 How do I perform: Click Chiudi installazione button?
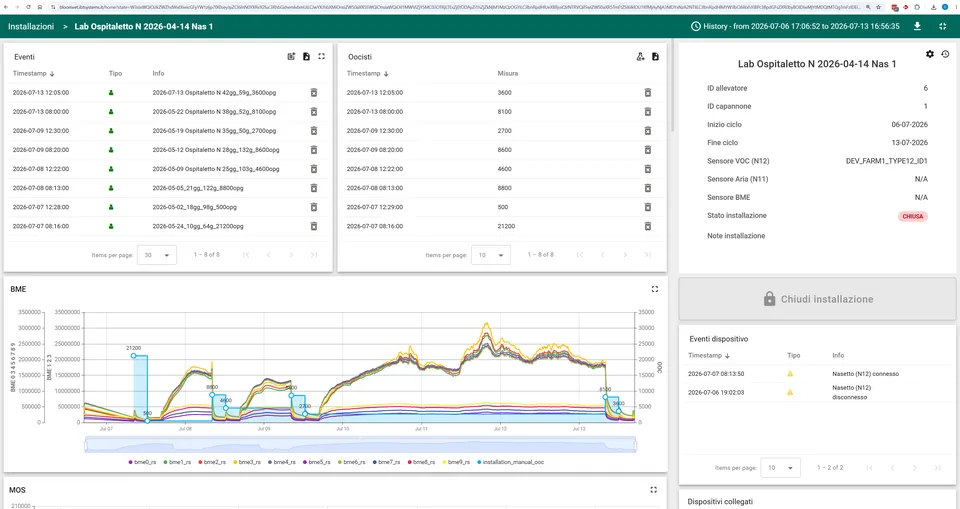pos(817,299)
